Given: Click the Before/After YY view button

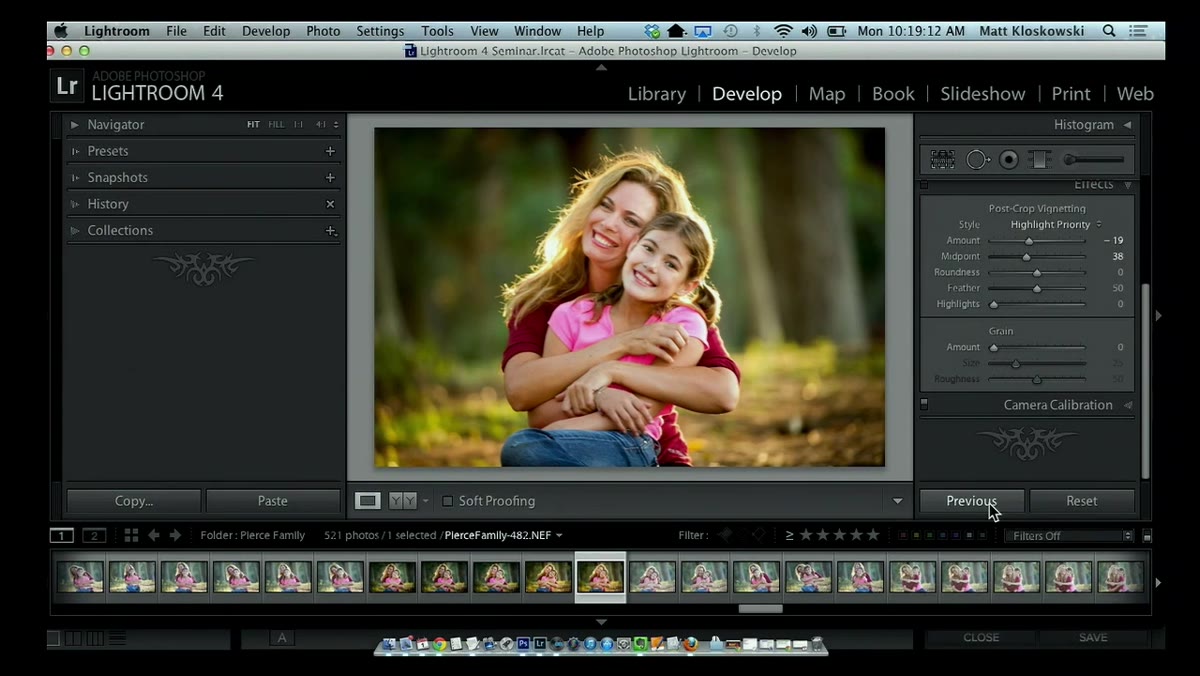Looking at the screenshot, I should tap(402, 501).
